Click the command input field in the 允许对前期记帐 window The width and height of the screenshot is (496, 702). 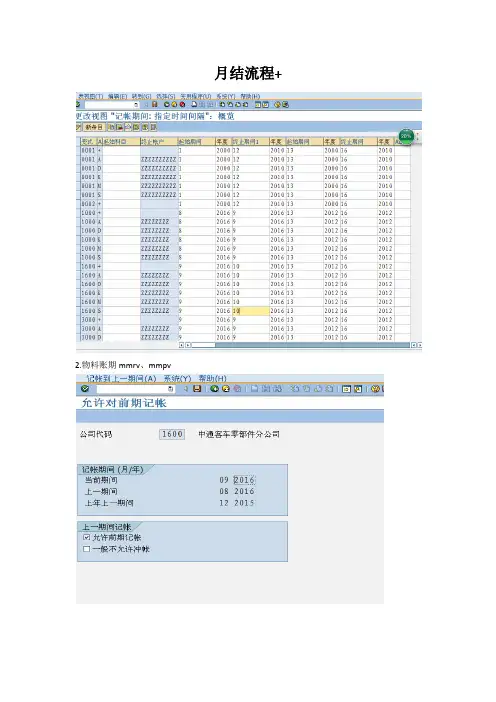(x=132, y=389)
